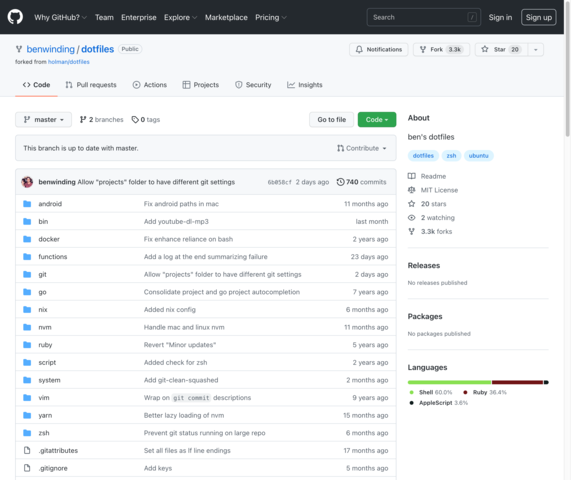Open the 'Add youtube-dl-mp3' commit message
This screenshot has height=480, width=571.
[176, 221]
